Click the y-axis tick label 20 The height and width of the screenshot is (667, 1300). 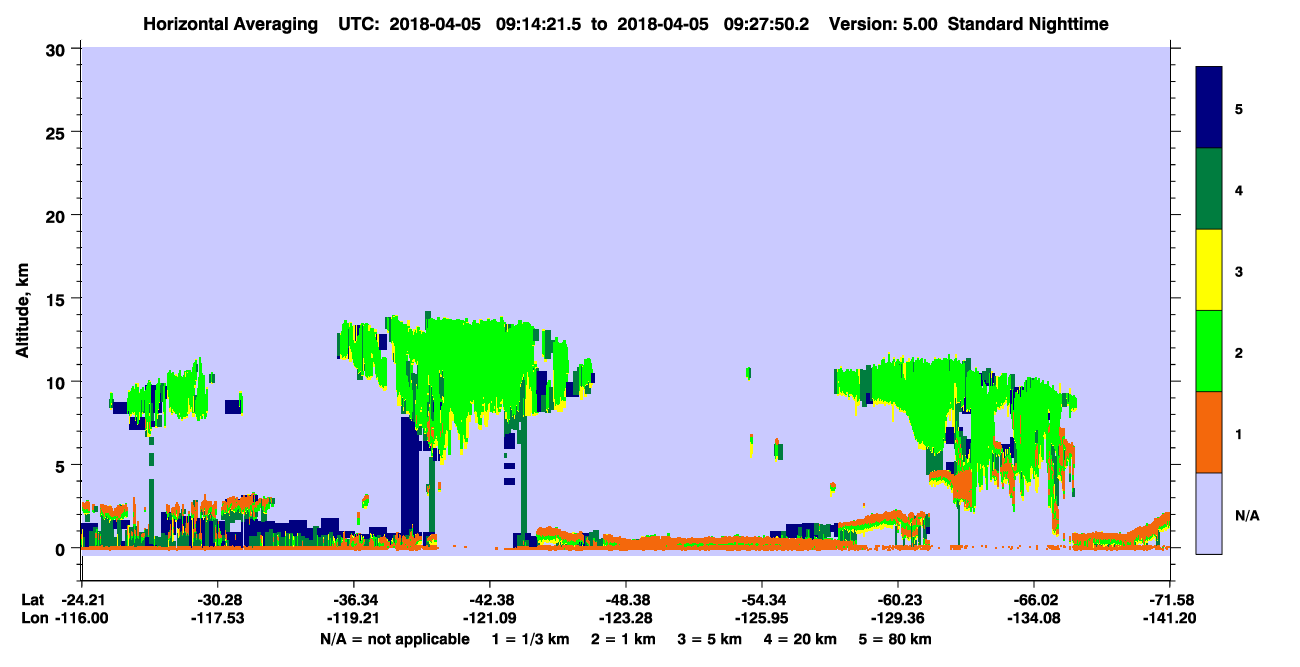(58, 215)
